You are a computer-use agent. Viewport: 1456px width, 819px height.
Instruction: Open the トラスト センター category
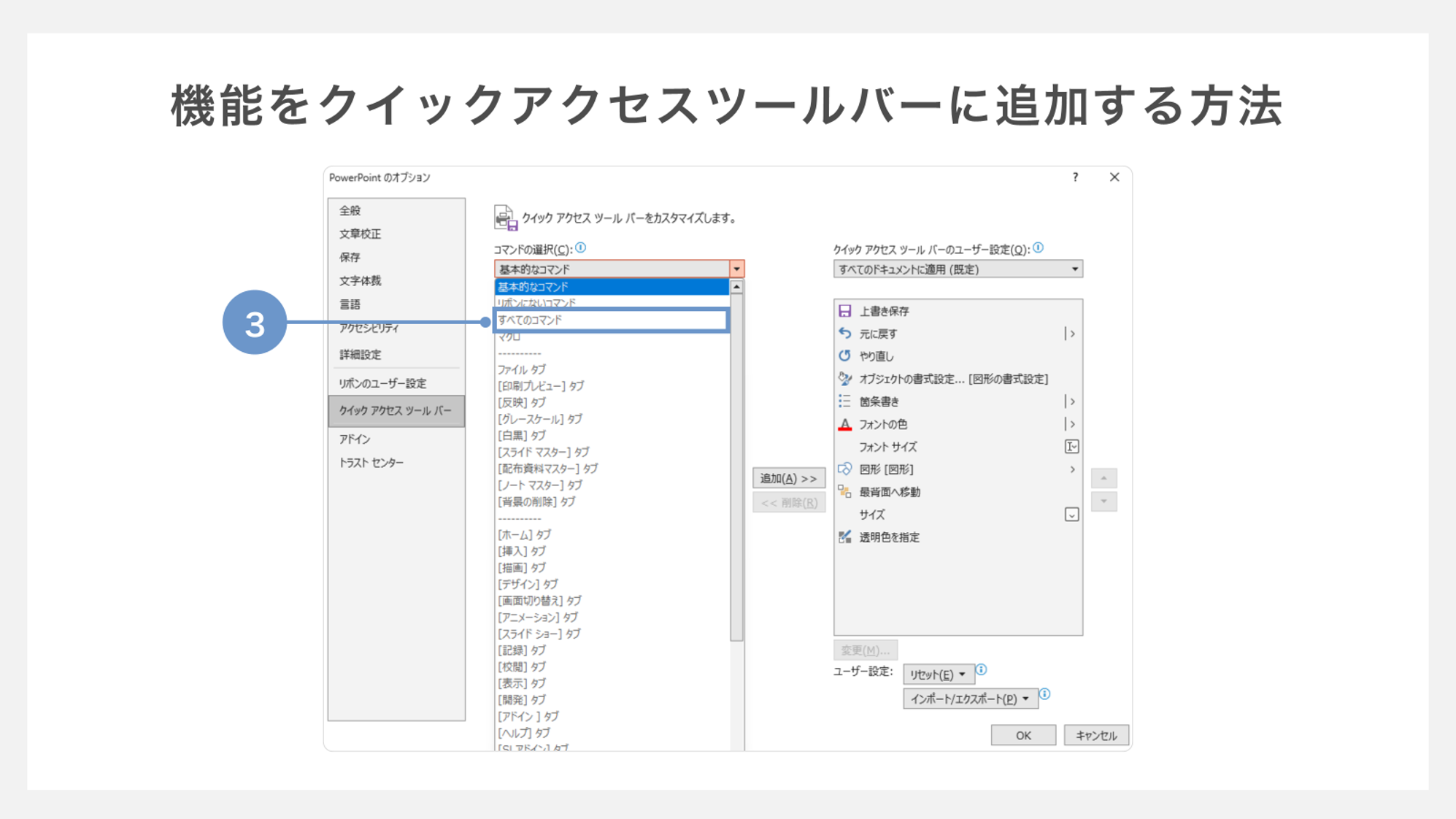(x=396, y=463)
